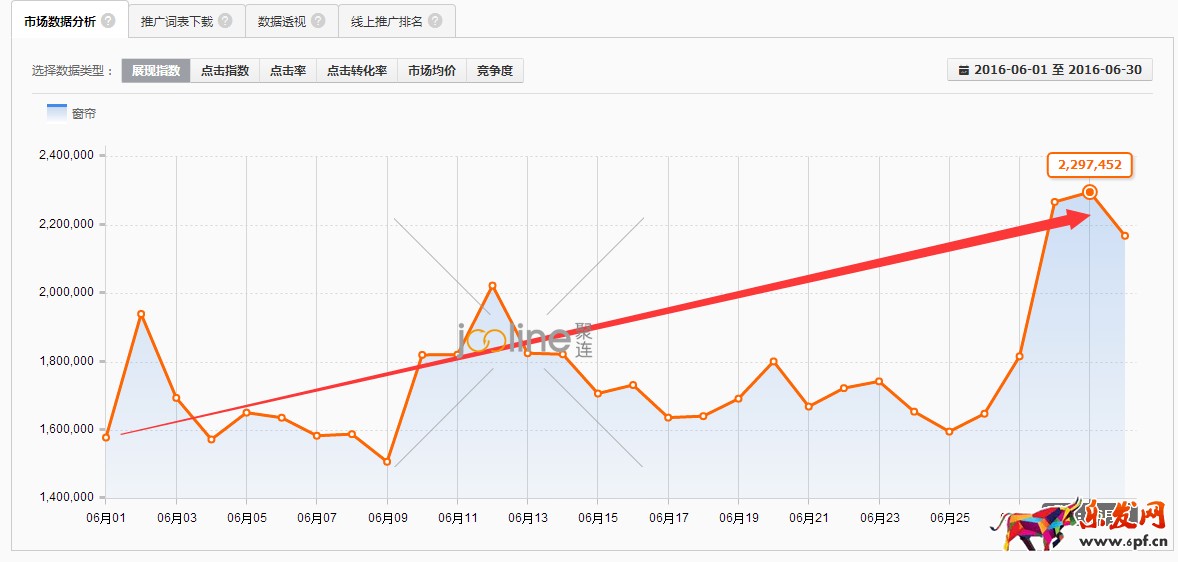Go to 线上推广排名 tab
This screenshot has height=562, width=1178.
click(387, 21)
